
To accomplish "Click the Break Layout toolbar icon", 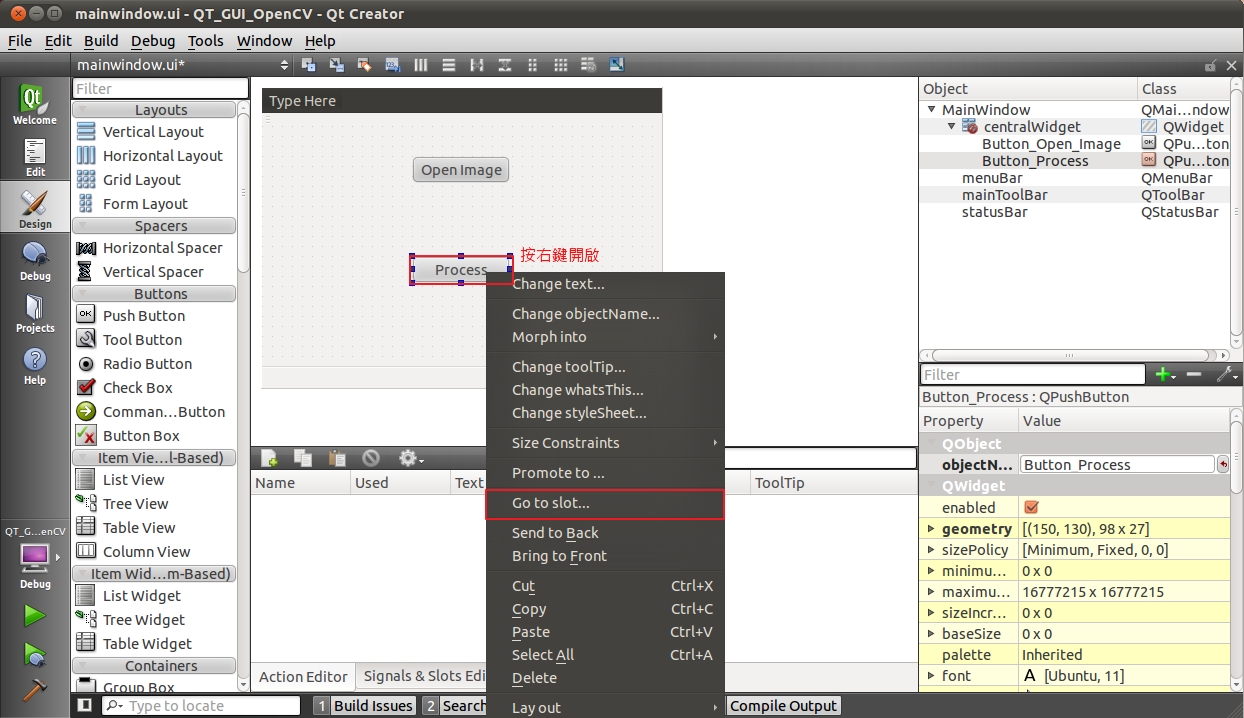I will pyautogui.click(x=589, y=65).
